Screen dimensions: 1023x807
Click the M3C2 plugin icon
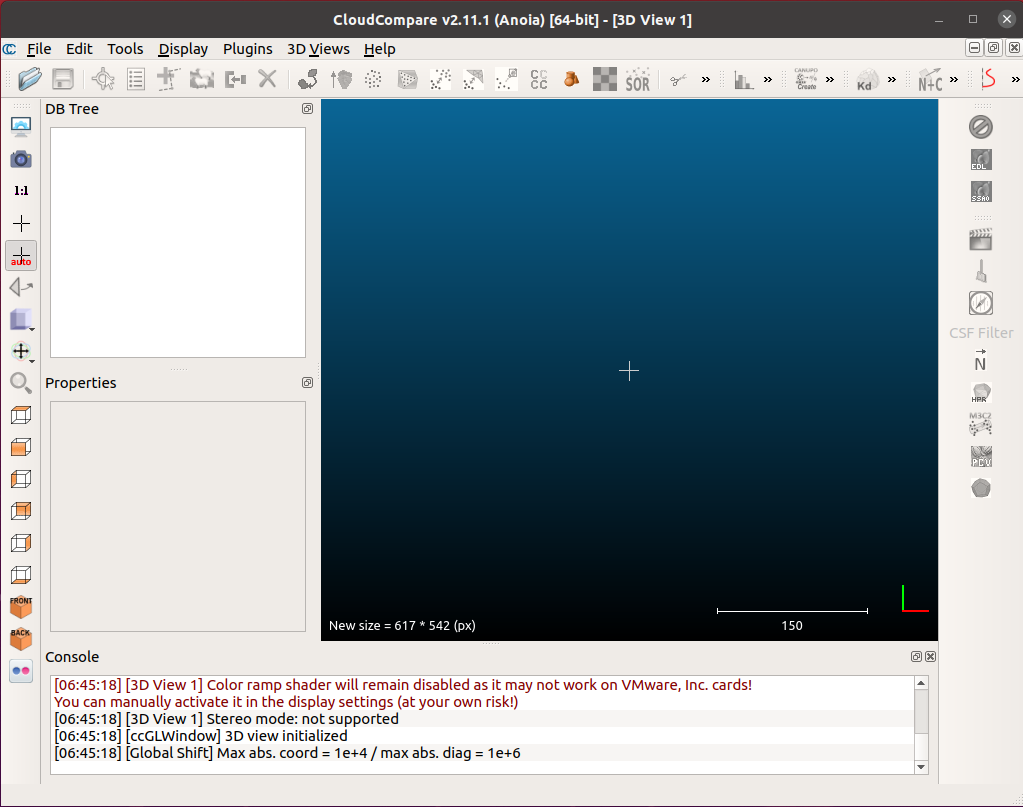[981, 423]
